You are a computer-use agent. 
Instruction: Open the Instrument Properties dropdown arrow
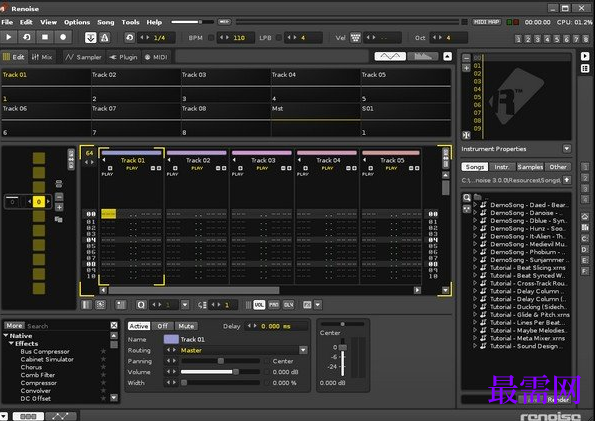coord(567,148)
